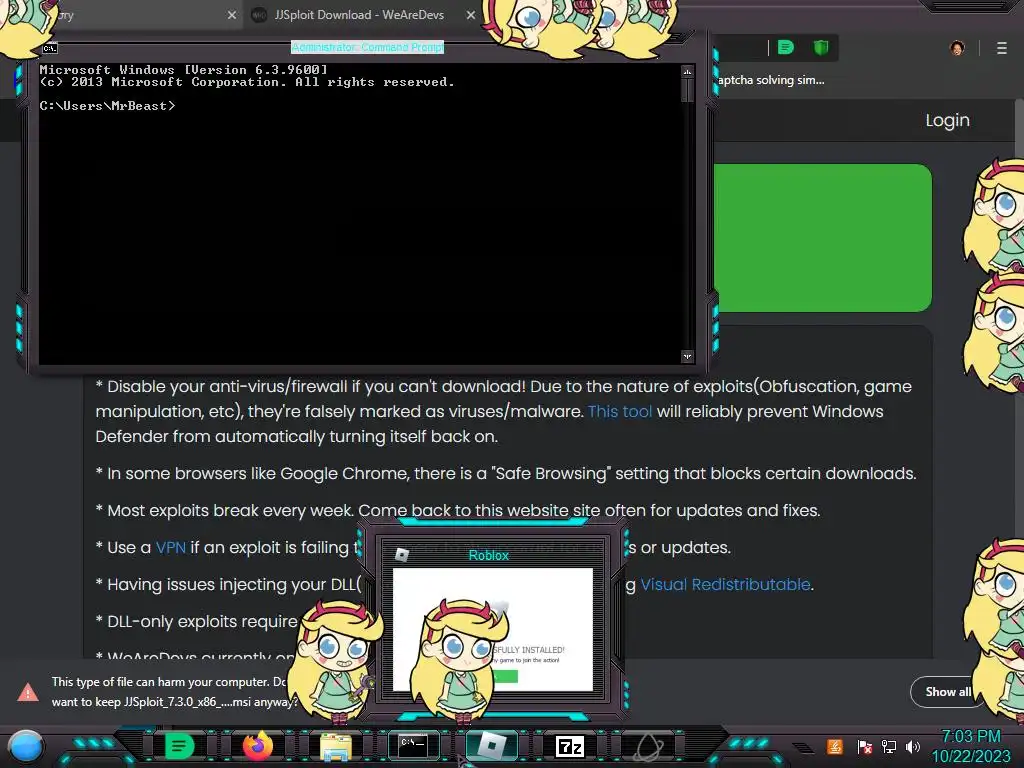Image resolution: width=1024 pixels, height=768 pixels.
Task: Switch to Roblox via taskbar icon
Action: pos(491,745)
